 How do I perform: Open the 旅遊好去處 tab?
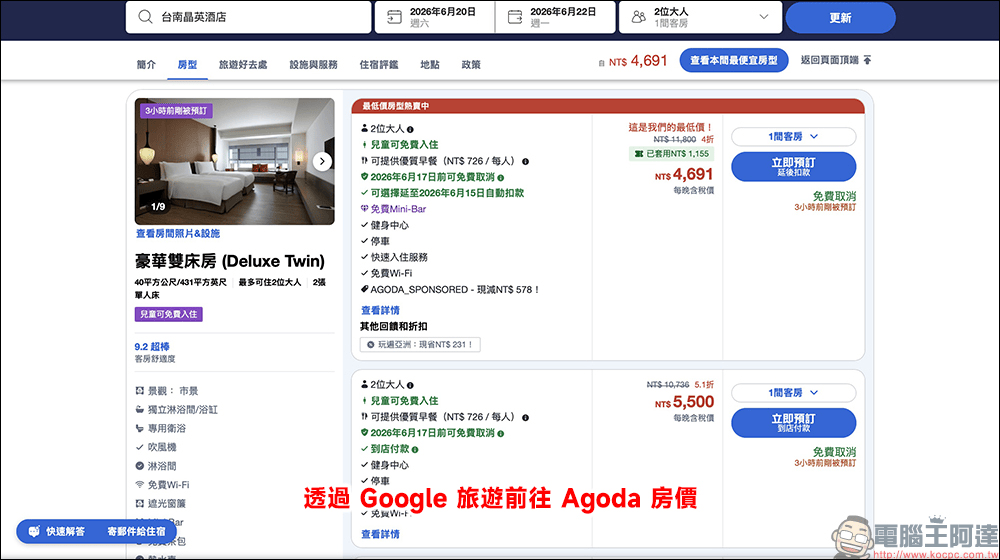243,64
